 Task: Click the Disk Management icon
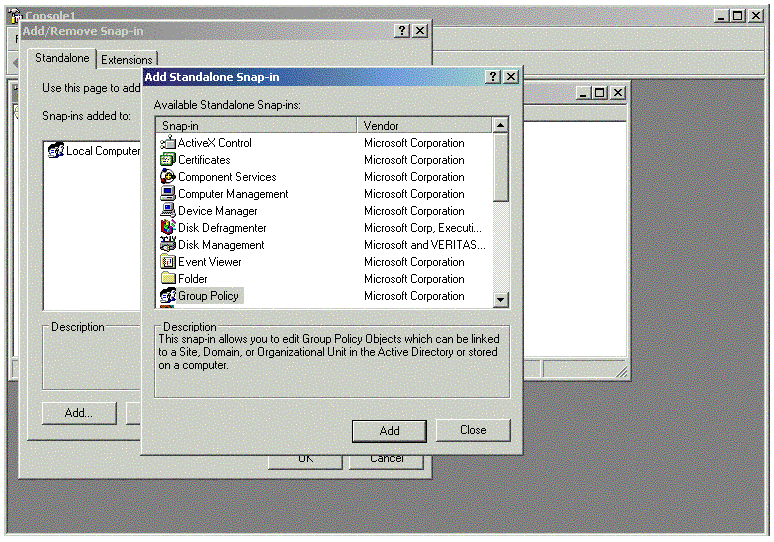(168, 245)
